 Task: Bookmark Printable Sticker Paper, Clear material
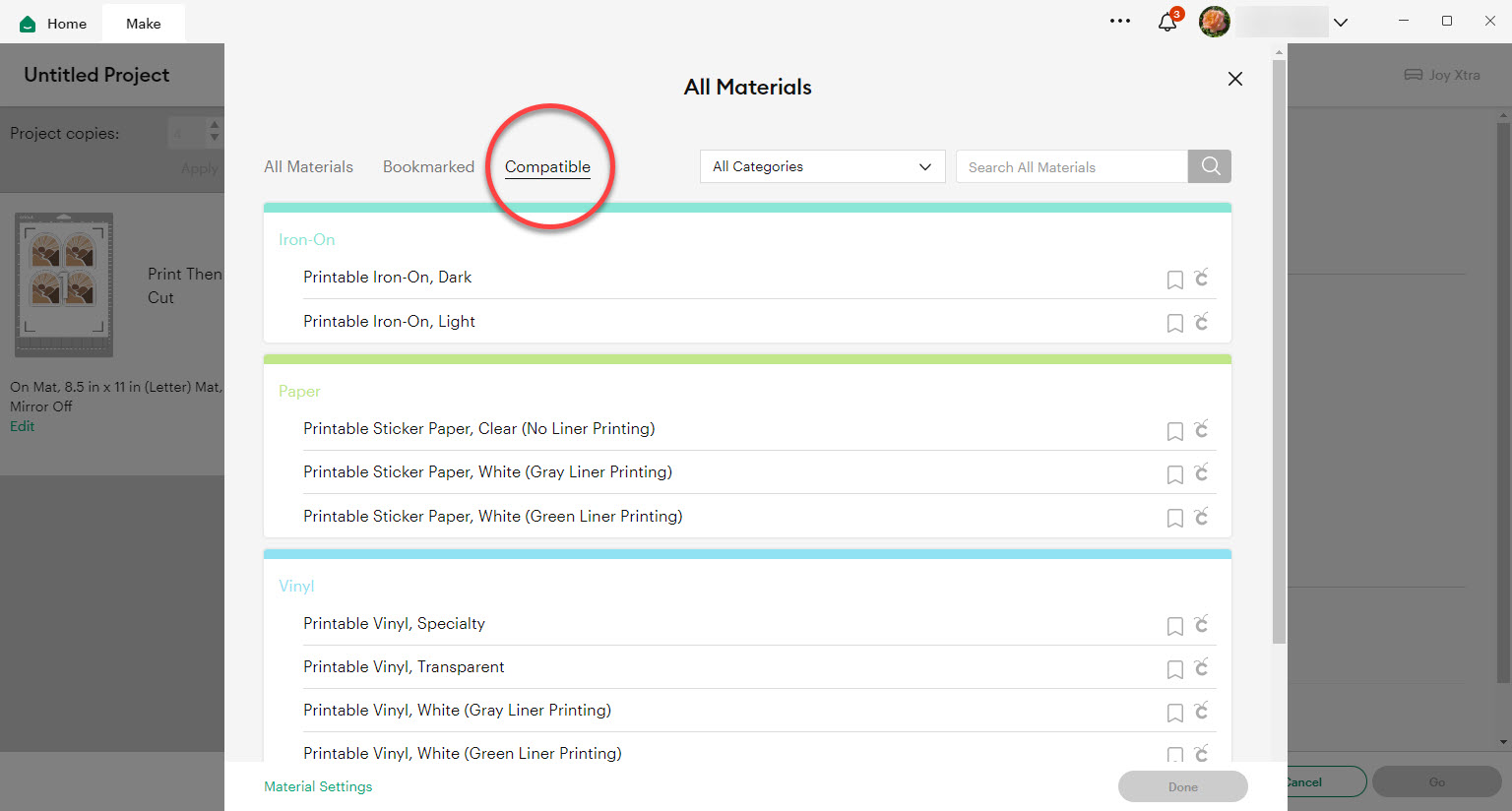1174,431
